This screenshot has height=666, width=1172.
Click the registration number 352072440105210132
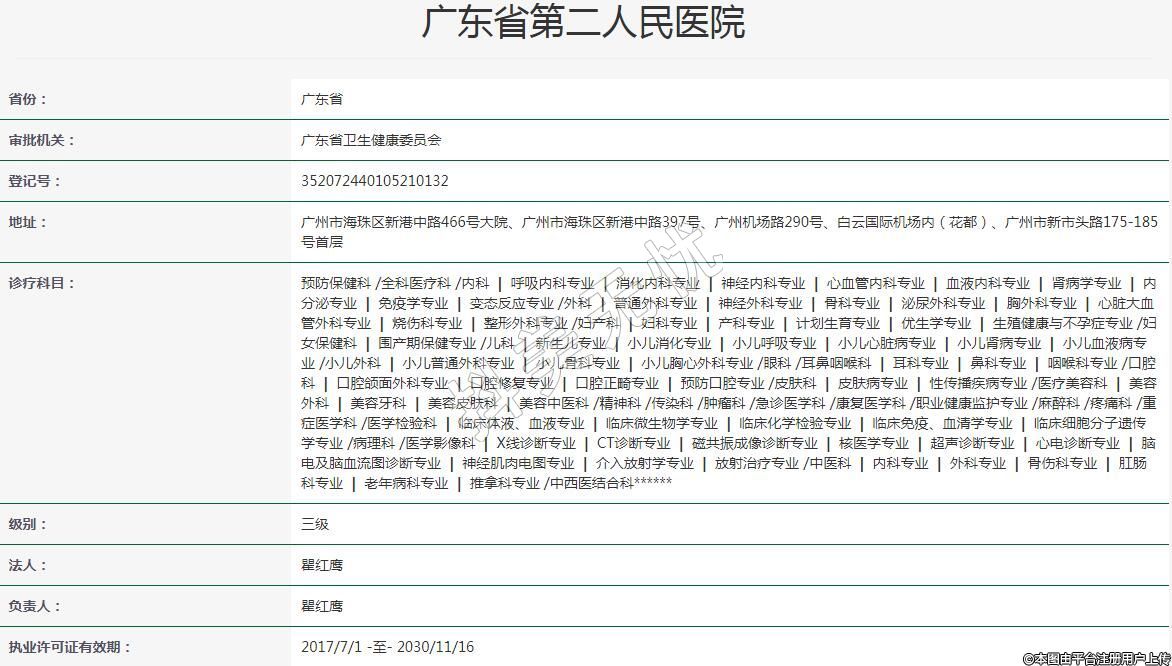tap(375, 181)
